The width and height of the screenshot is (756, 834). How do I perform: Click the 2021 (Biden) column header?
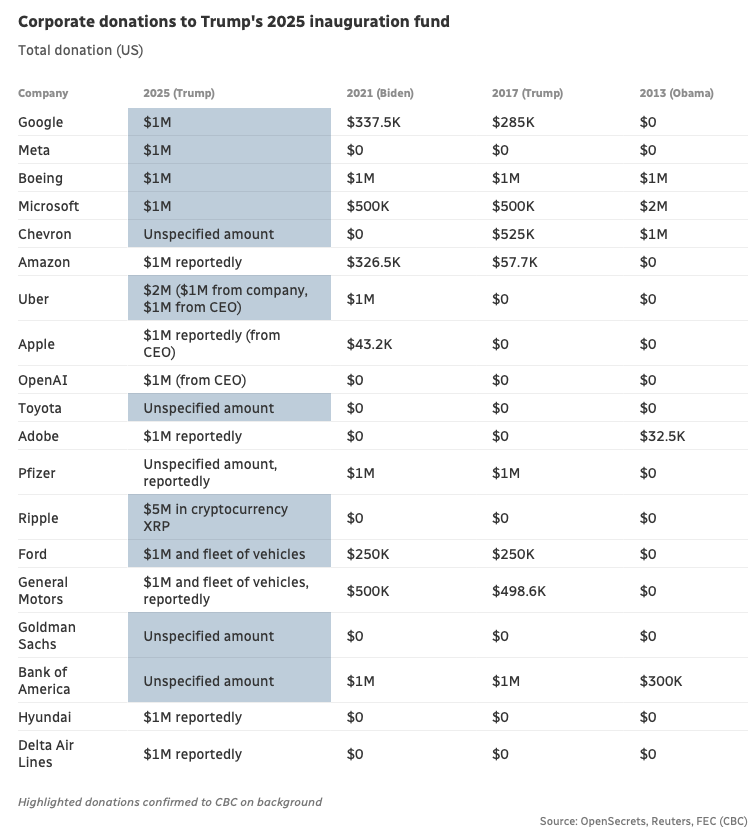379,93
